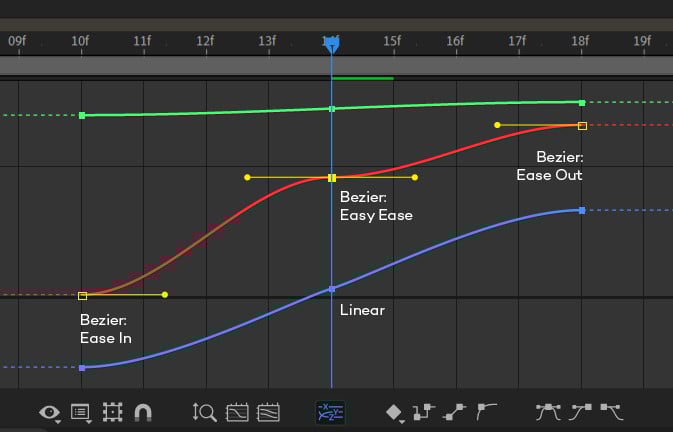Convert selected keyframes to Auto Bezier
Screen dimensions: 673x432
click(x=487, y=411)
